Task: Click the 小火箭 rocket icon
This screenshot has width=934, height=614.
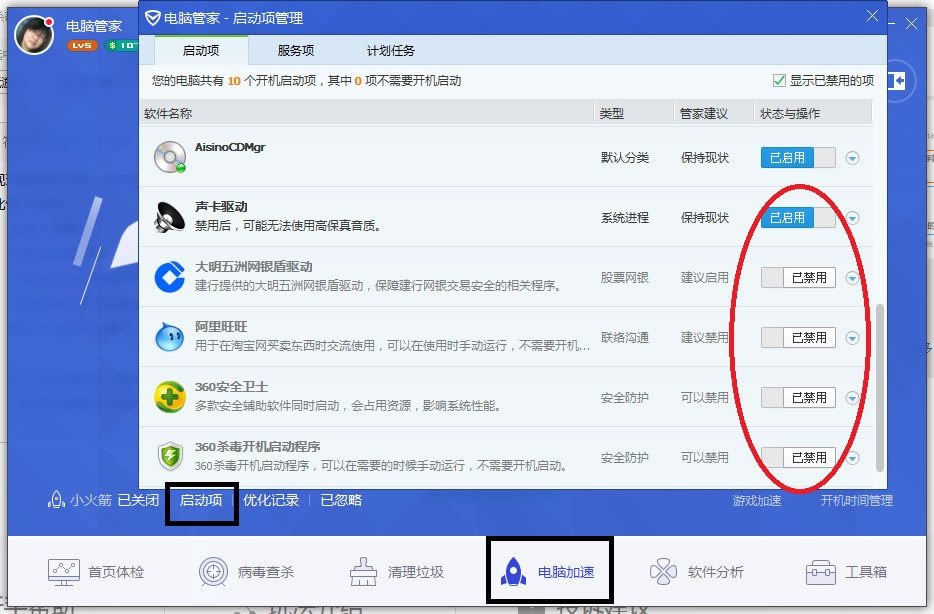Action: pyautogui.click(x=56, y=500)
